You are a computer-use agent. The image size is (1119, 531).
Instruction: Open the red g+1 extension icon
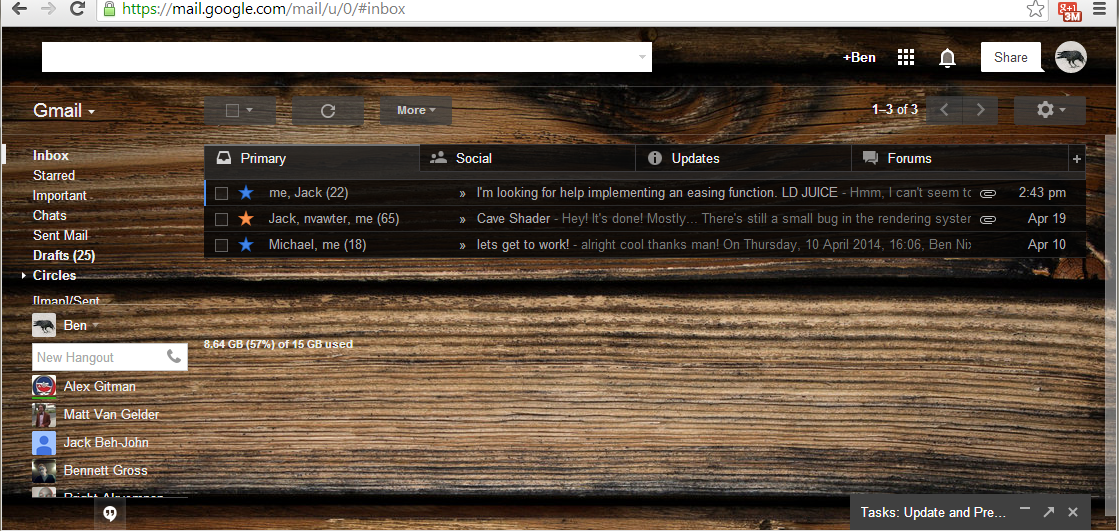[x=1070, y=10]
